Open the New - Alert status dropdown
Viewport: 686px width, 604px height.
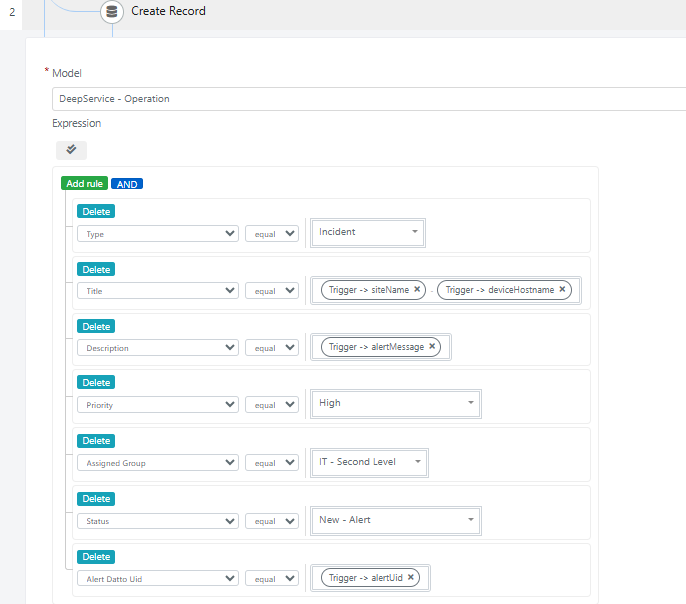[396, 520]
